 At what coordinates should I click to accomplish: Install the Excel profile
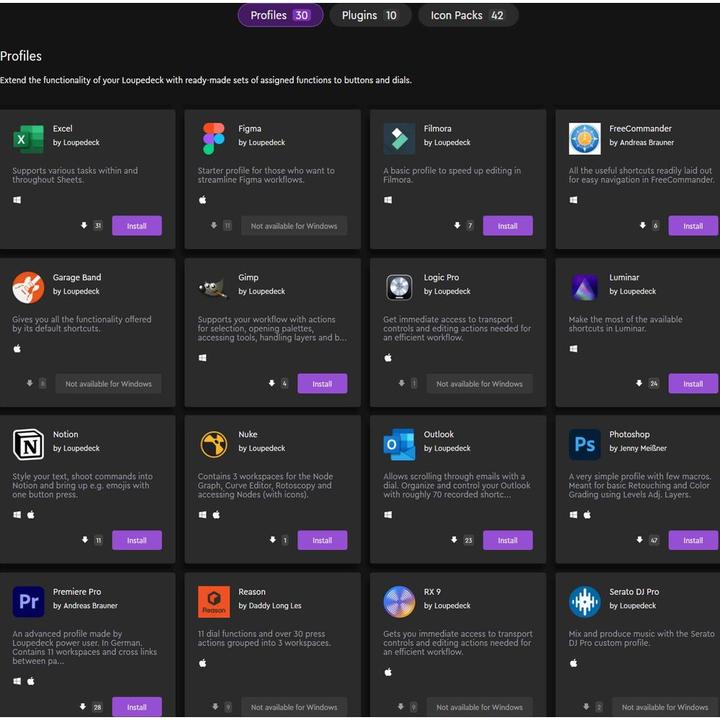tap(137, 226)
